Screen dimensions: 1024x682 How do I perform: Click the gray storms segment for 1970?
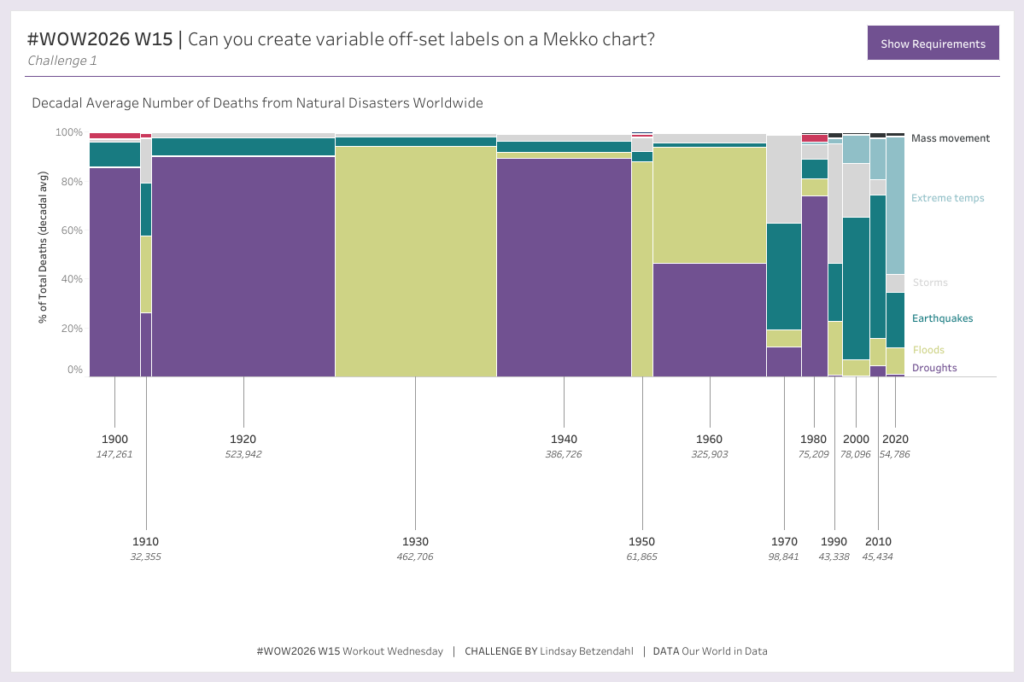point(784,179)
